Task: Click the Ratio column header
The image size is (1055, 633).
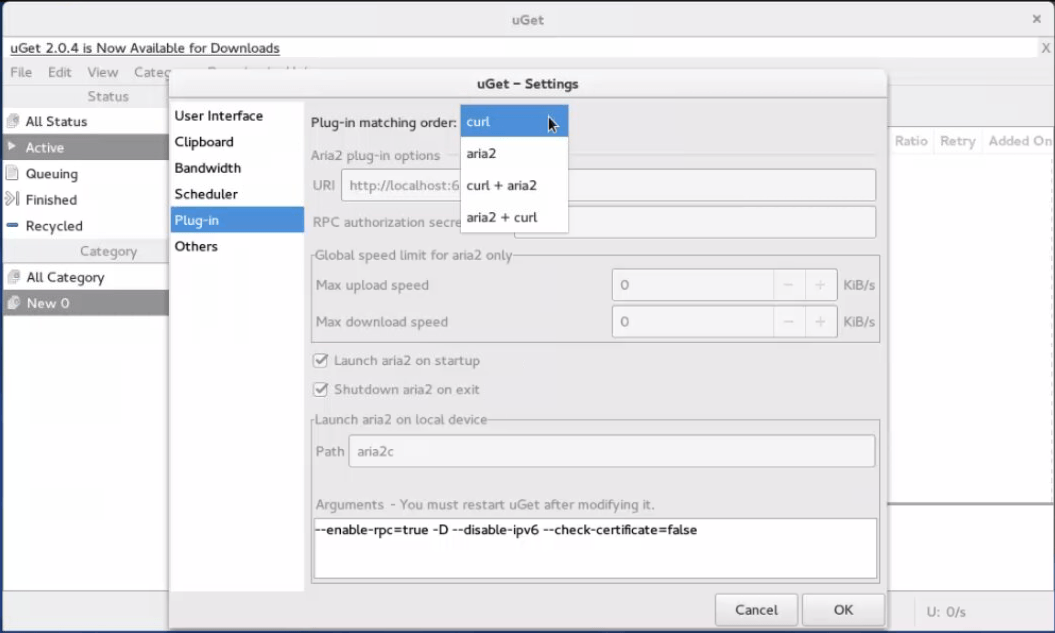Action: (x=910, y=141)
